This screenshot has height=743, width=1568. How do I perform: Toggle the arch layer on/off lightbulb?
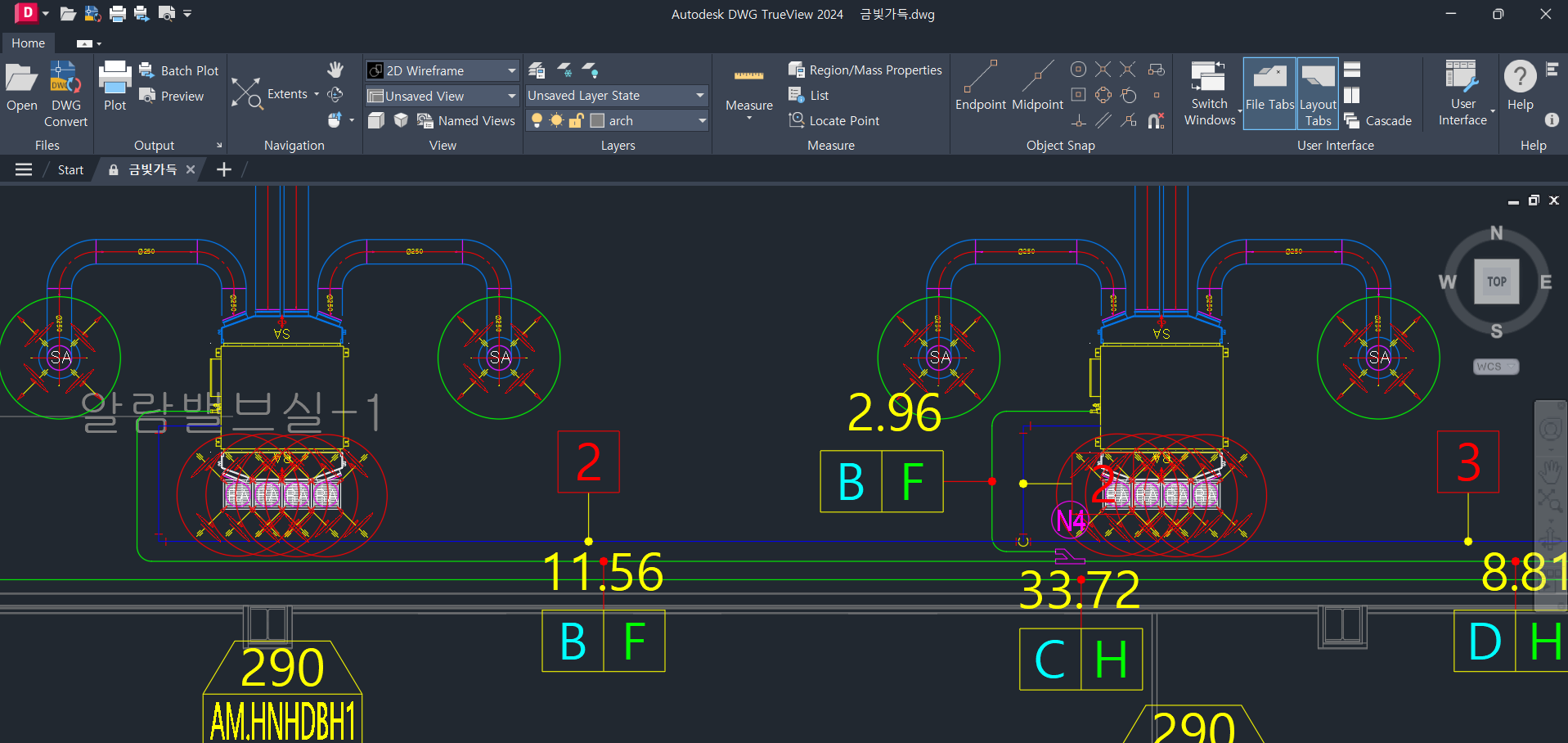point(537,120)
